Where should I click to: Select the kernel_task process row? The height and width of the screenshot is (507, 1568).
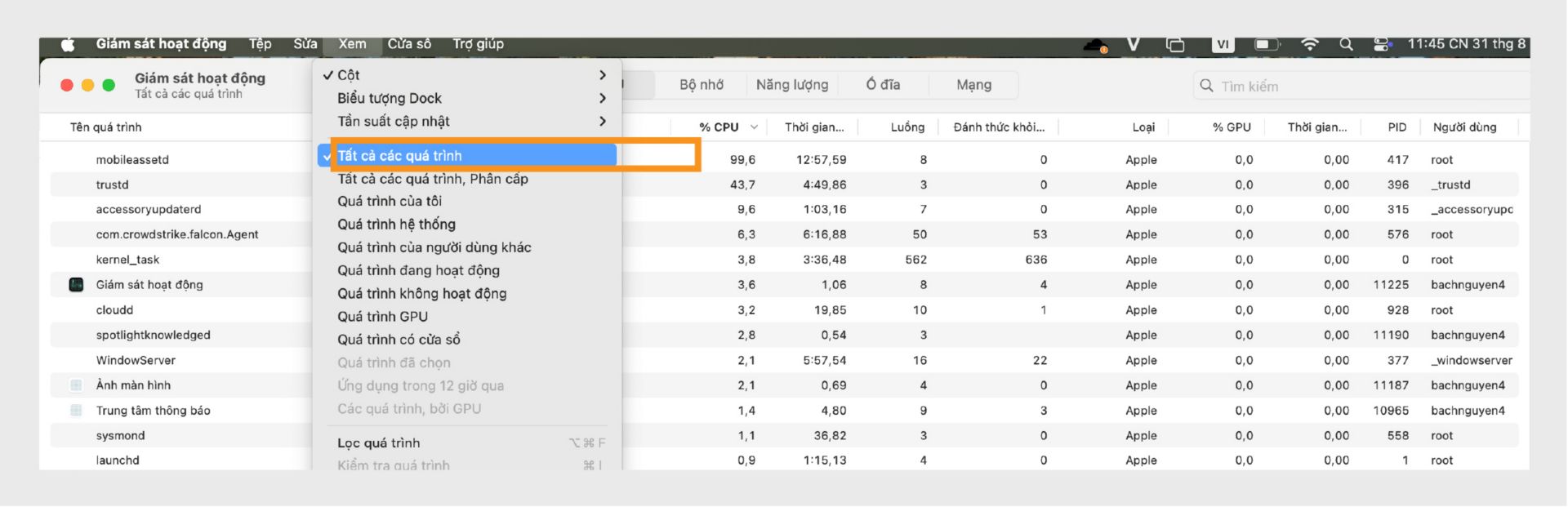[127, 260]
